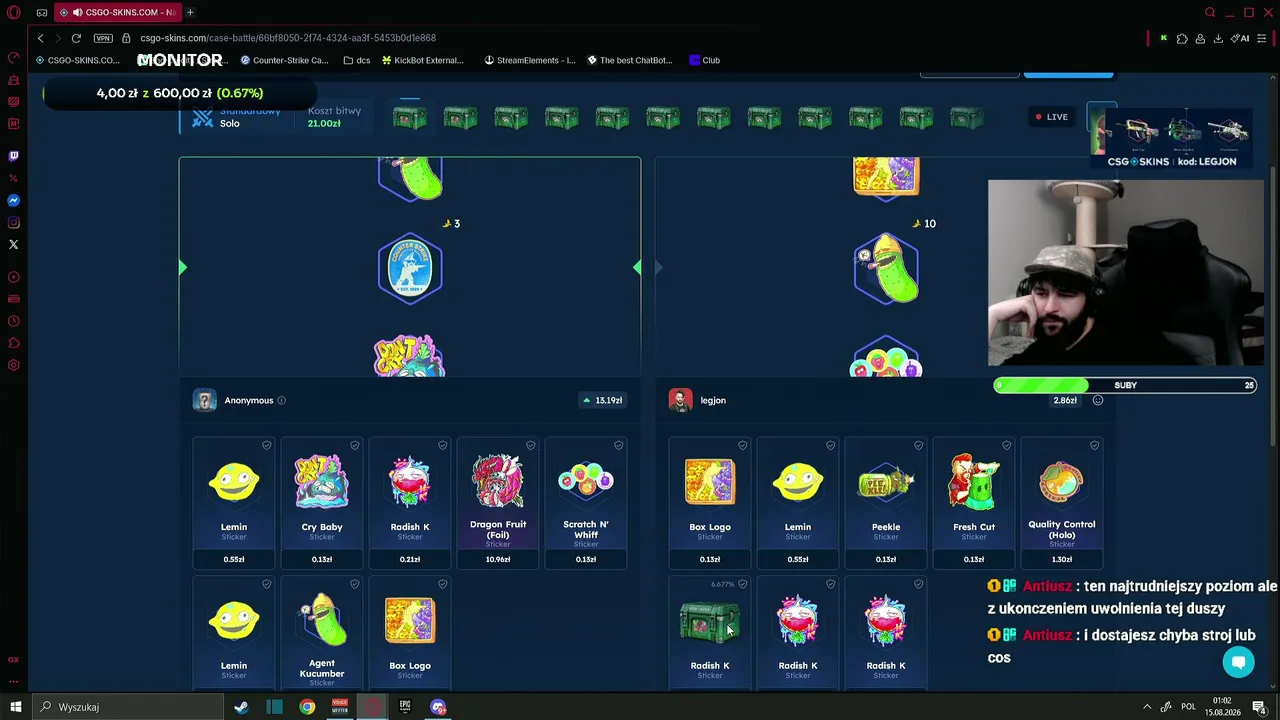1280x720 pixels.
Task: Open the sidebar three-dots setup menu
Action: pos(13,682)
